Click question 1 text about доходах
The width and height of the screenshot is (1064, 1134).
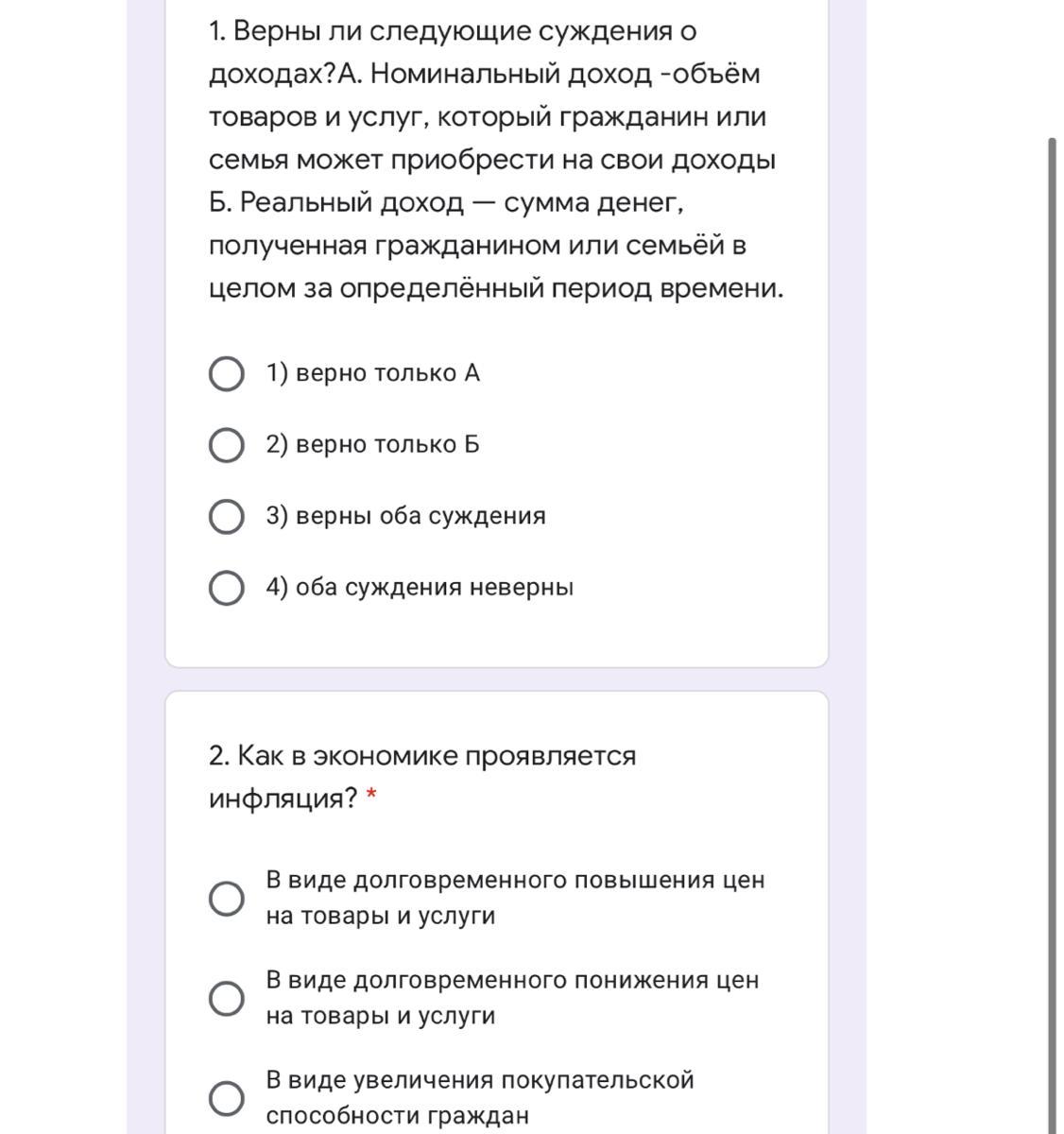click(x=496, y=160)
